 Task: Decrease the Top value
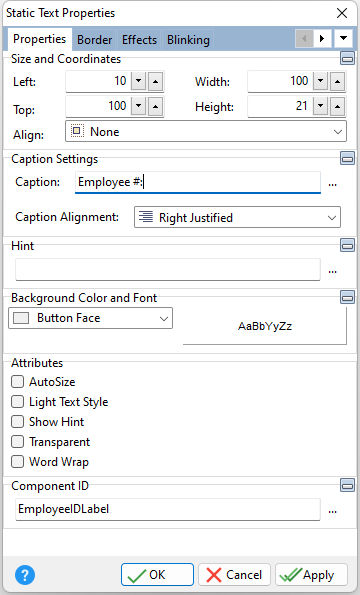[x=138, y=106]
